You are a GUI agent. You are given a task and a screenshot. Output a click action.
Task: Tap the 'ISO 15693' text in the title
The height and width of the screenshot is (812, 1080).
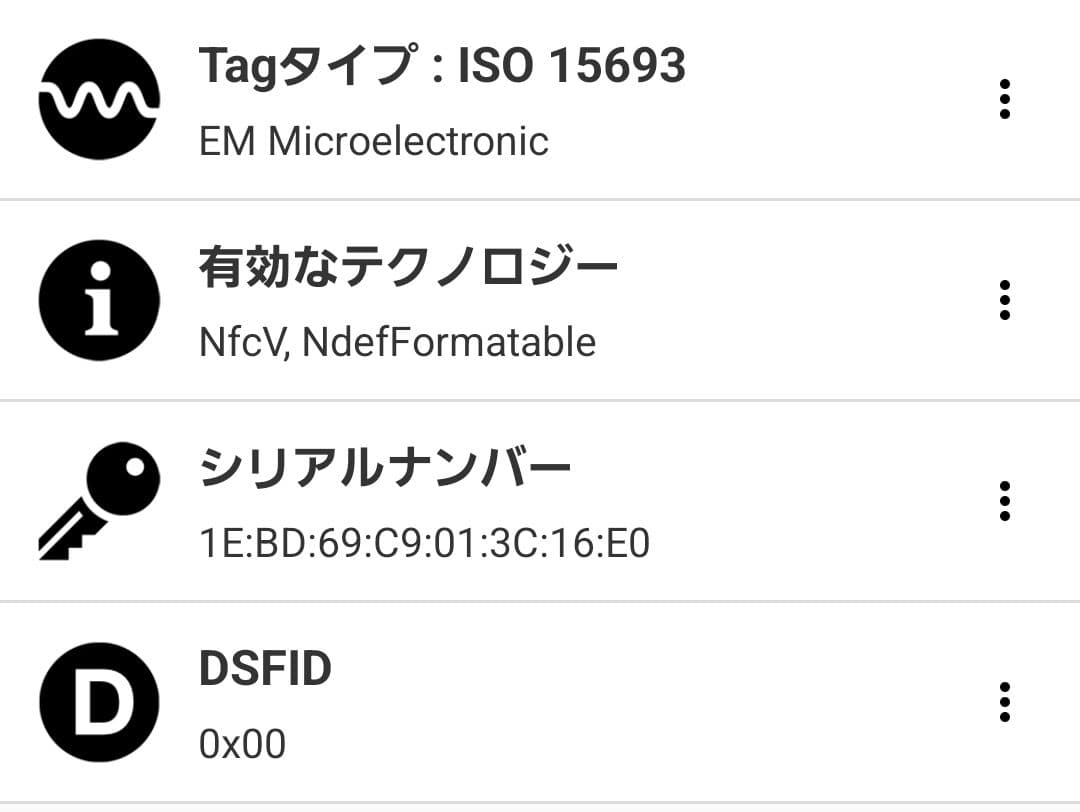(571, 66)
